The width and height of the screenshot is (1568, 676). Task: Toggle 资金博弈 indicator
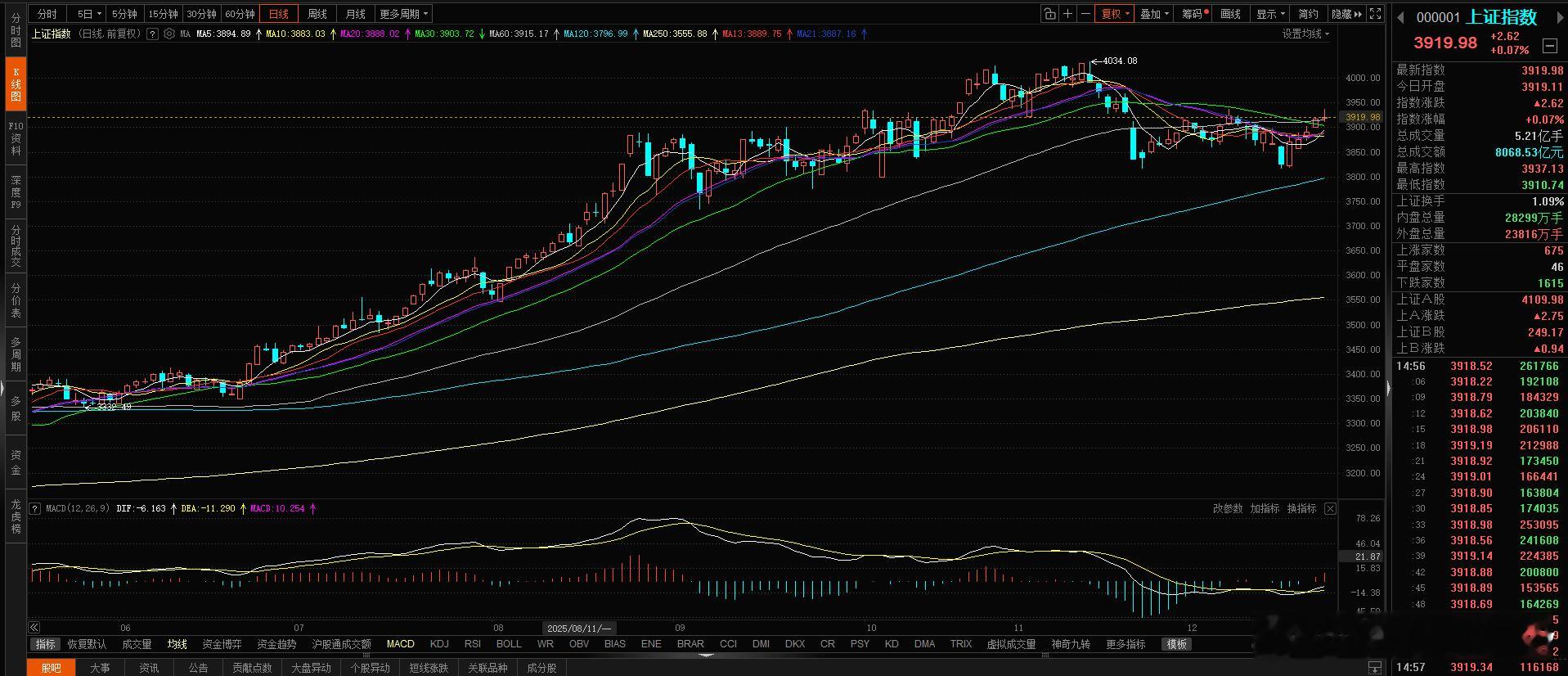[222, 644]
